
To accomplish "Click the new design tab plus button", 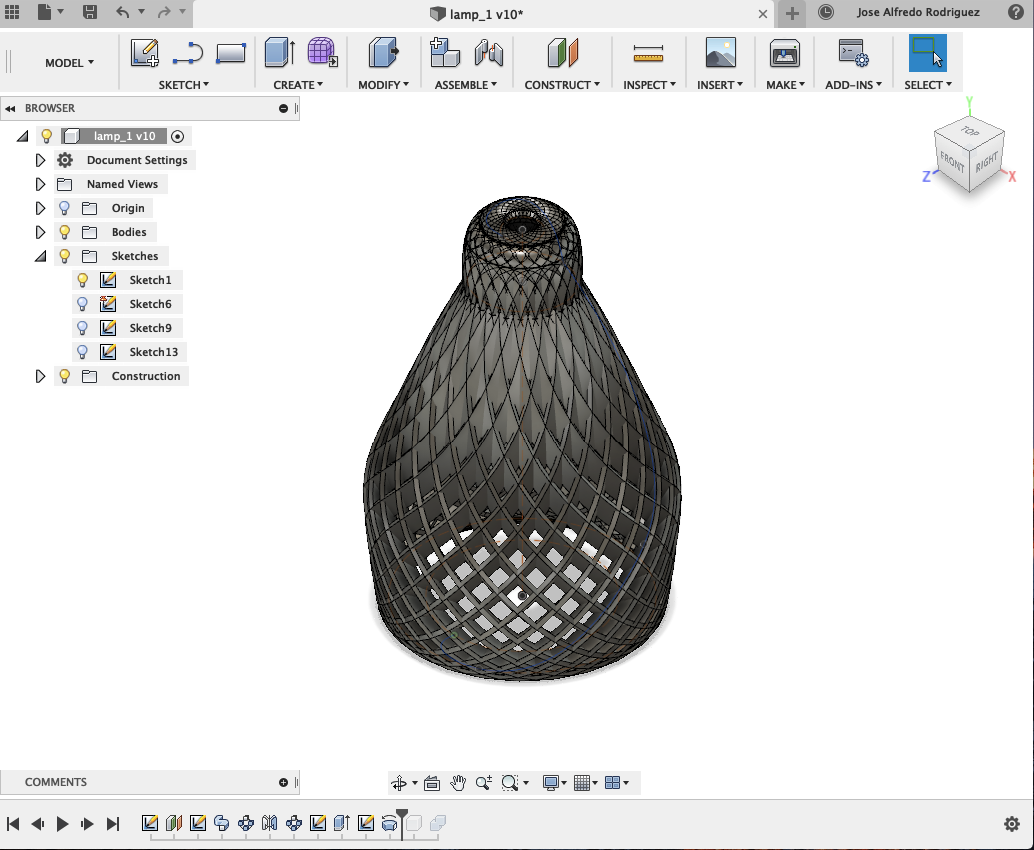I will pos(792,13).
